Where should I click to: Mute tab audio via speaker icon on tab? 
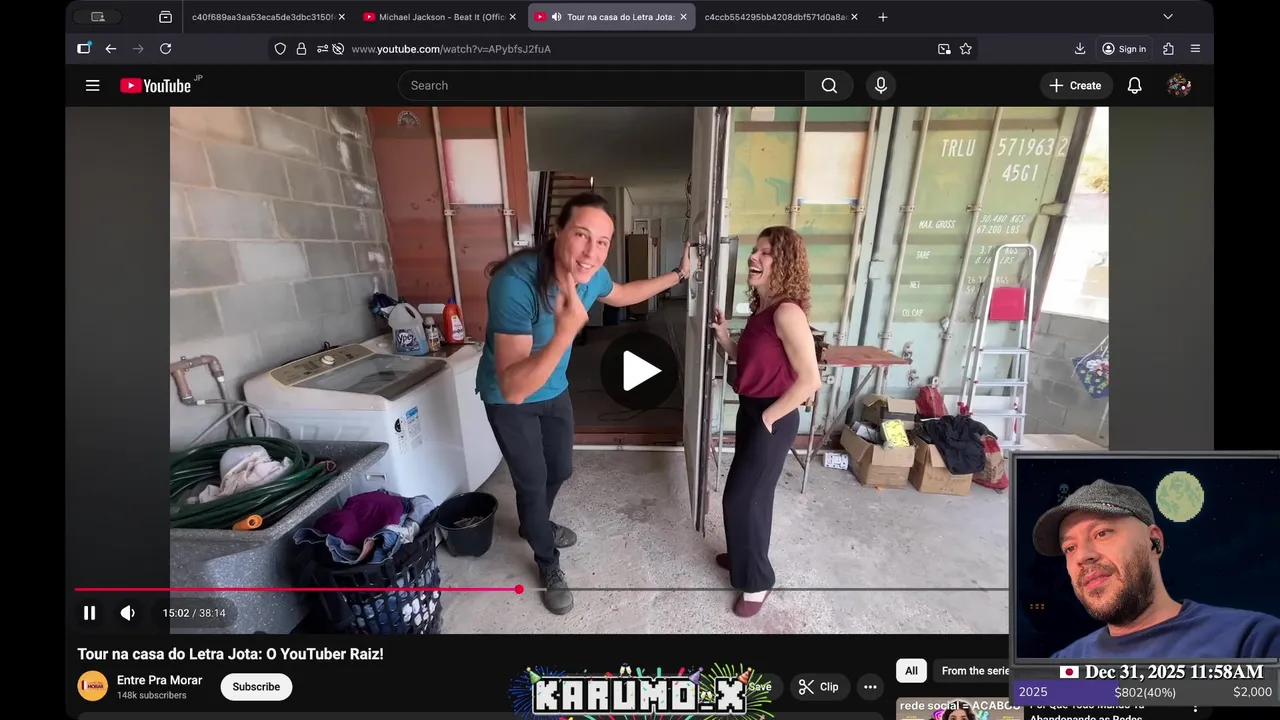coord(556,17)
